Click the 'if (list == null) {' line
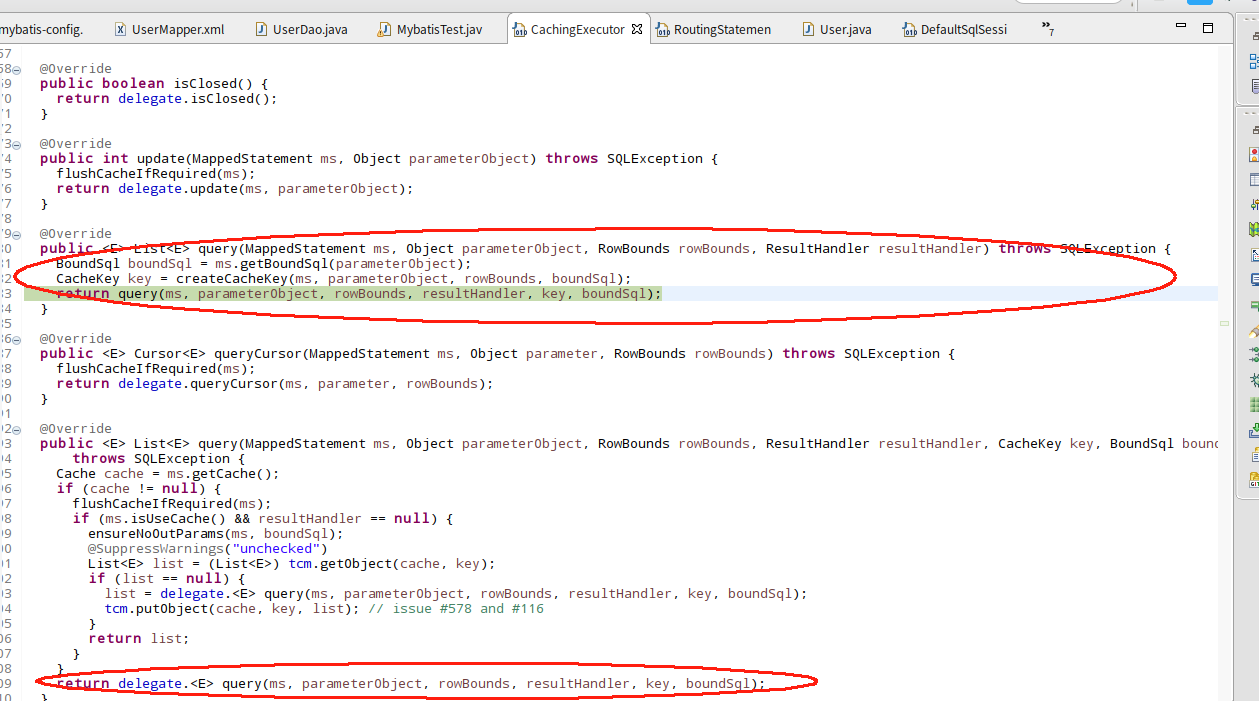The height and width of the screenshot is (701, 1259). (167, 579)
